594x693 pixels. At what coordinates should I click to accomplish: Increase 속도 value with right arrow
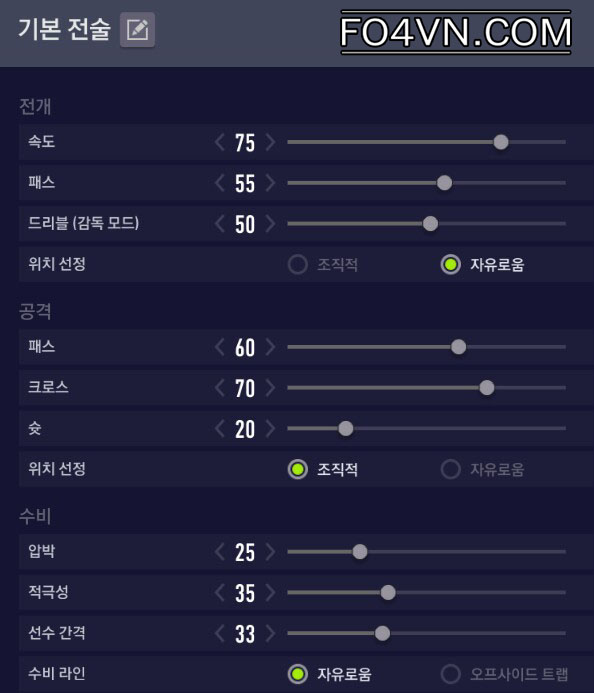(x=270, y=142)
